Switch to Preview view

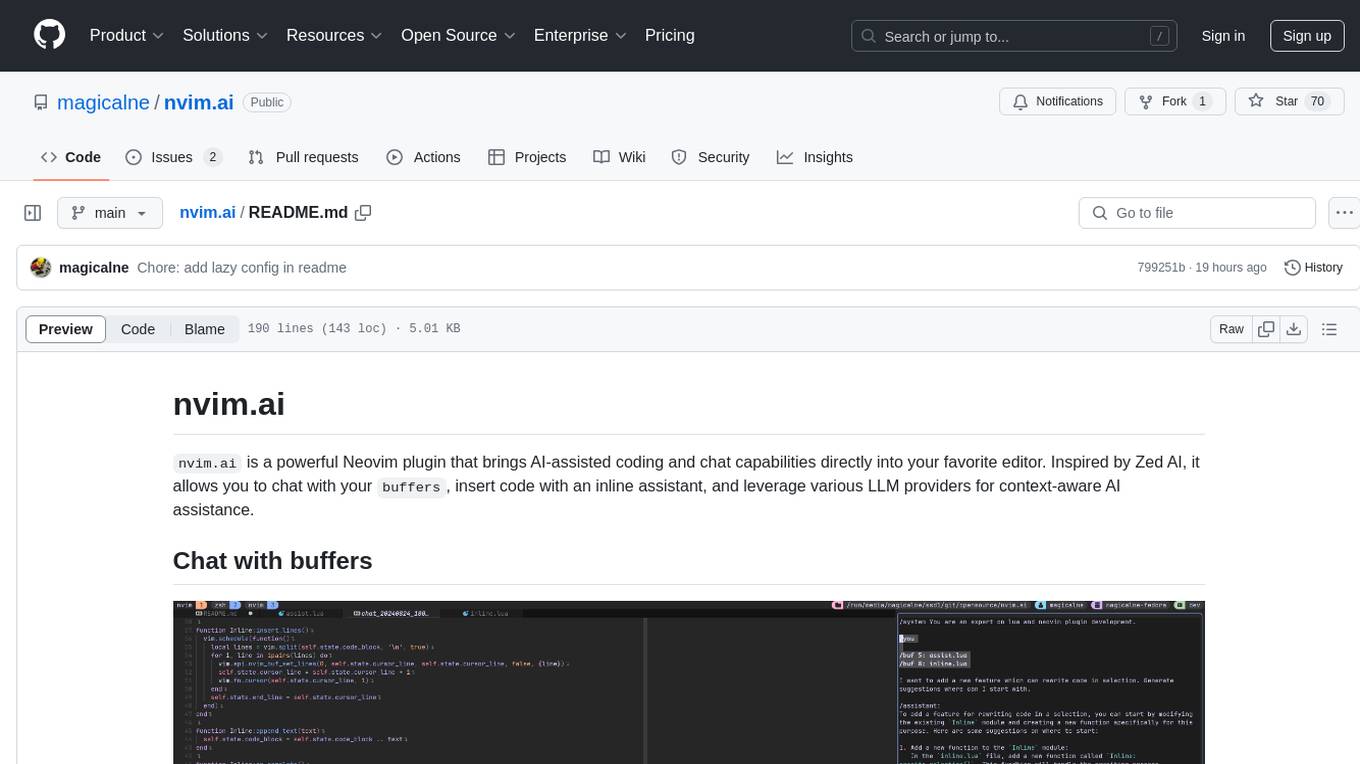[66, 329]
